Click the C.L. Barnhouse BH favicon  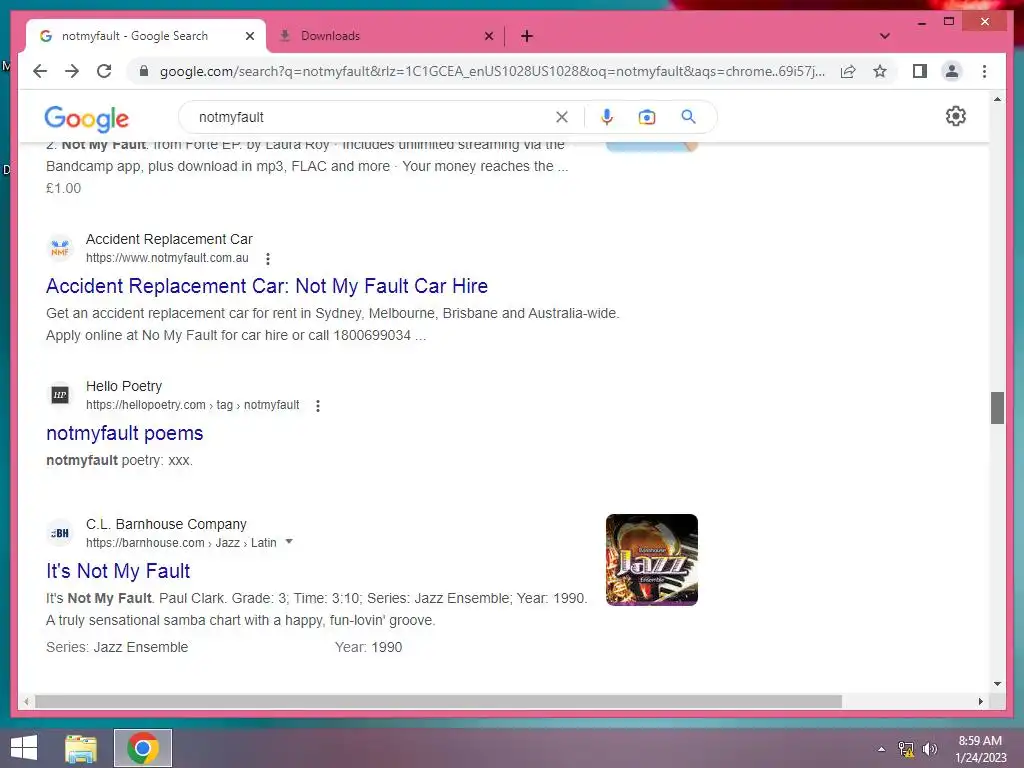[60, 533]
